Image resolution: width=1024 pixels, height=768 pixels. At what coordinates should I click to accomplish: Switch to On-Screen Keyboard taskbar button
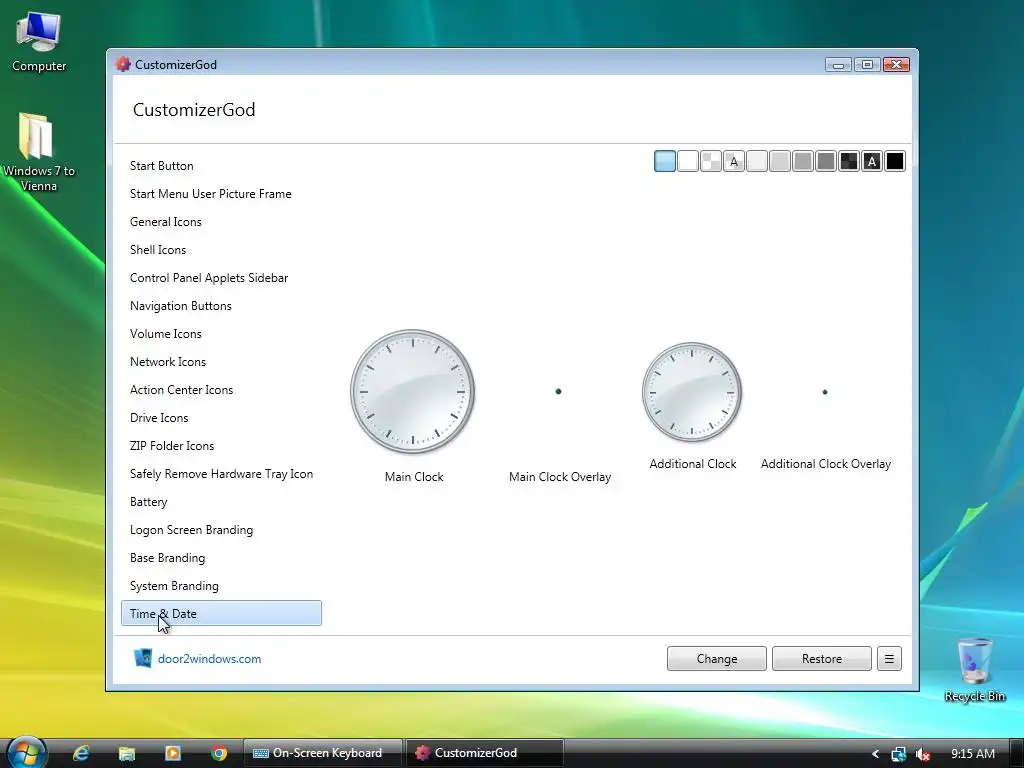[x=323, y=753]
